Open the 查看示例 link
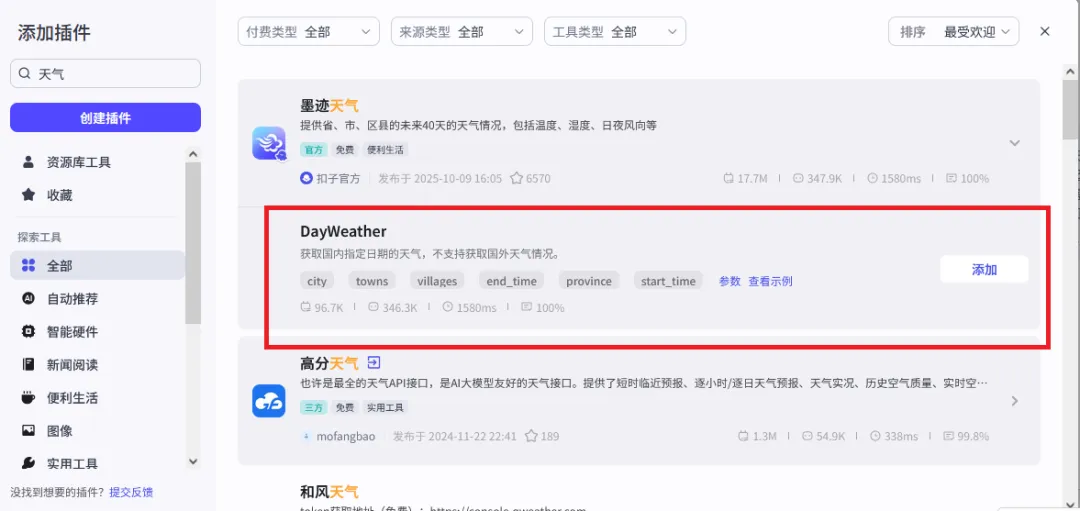The height and width of the screenshot is (511, 1080). pyautogui.click(x=770, y=281)
